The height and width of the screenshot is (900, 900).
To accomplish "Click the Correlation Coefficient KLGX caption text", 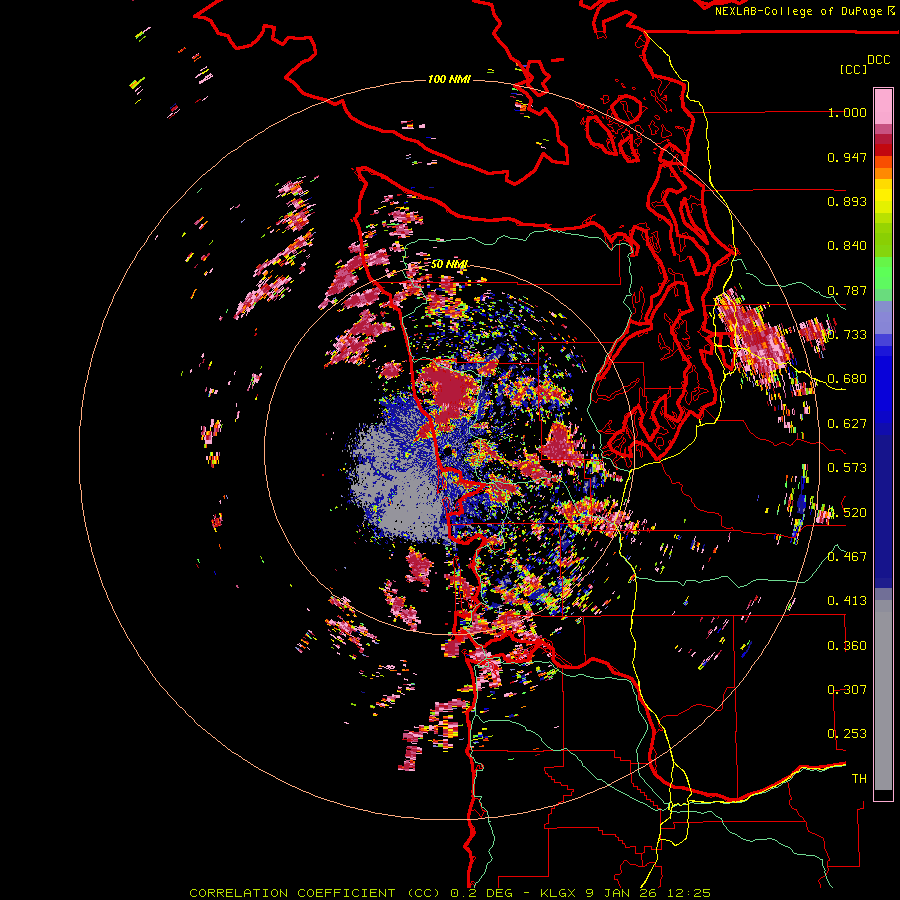I will [450, 893].
